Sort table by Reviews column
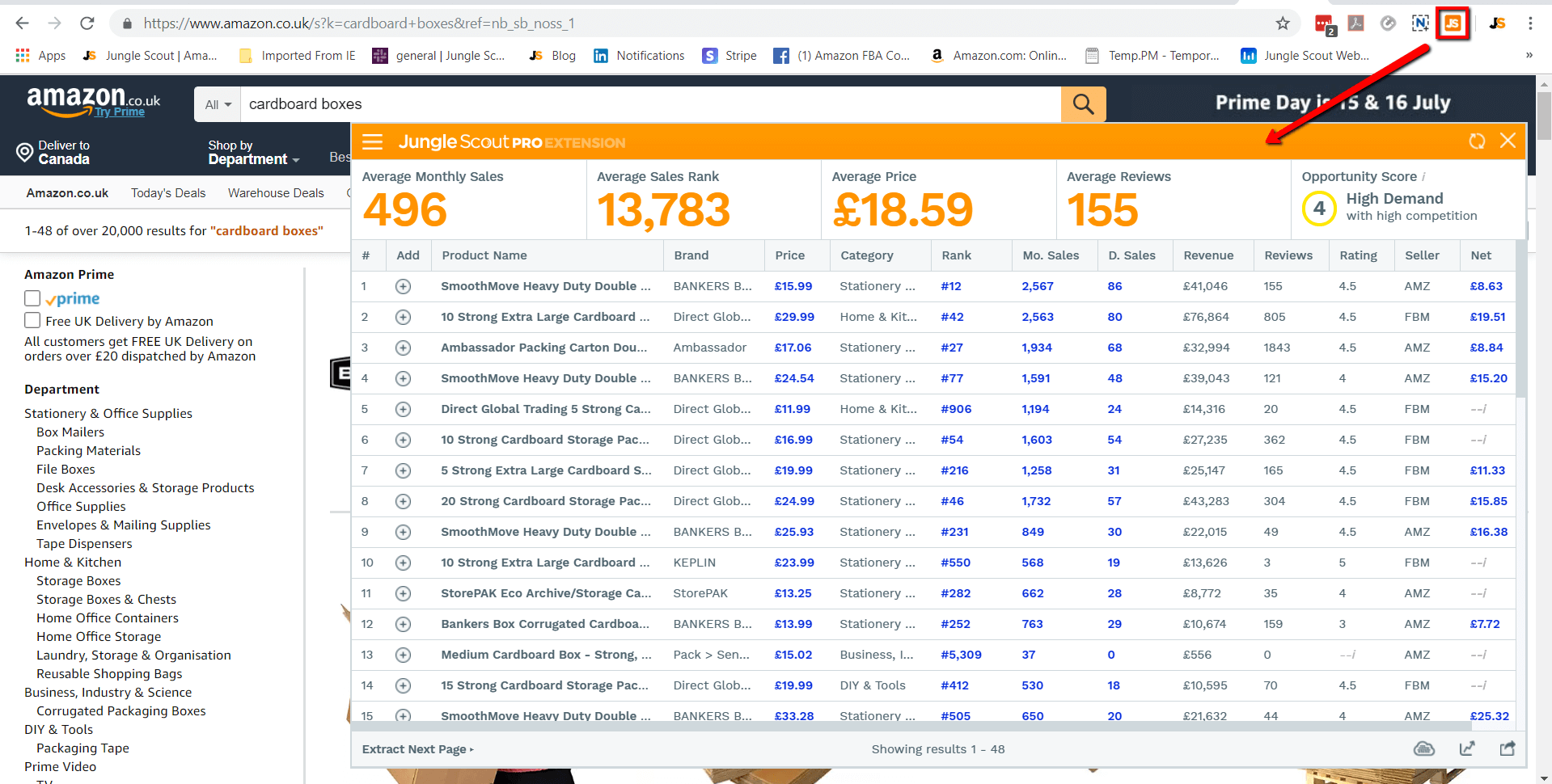The image size is (1552, 784). click(x=1288, y=255)
